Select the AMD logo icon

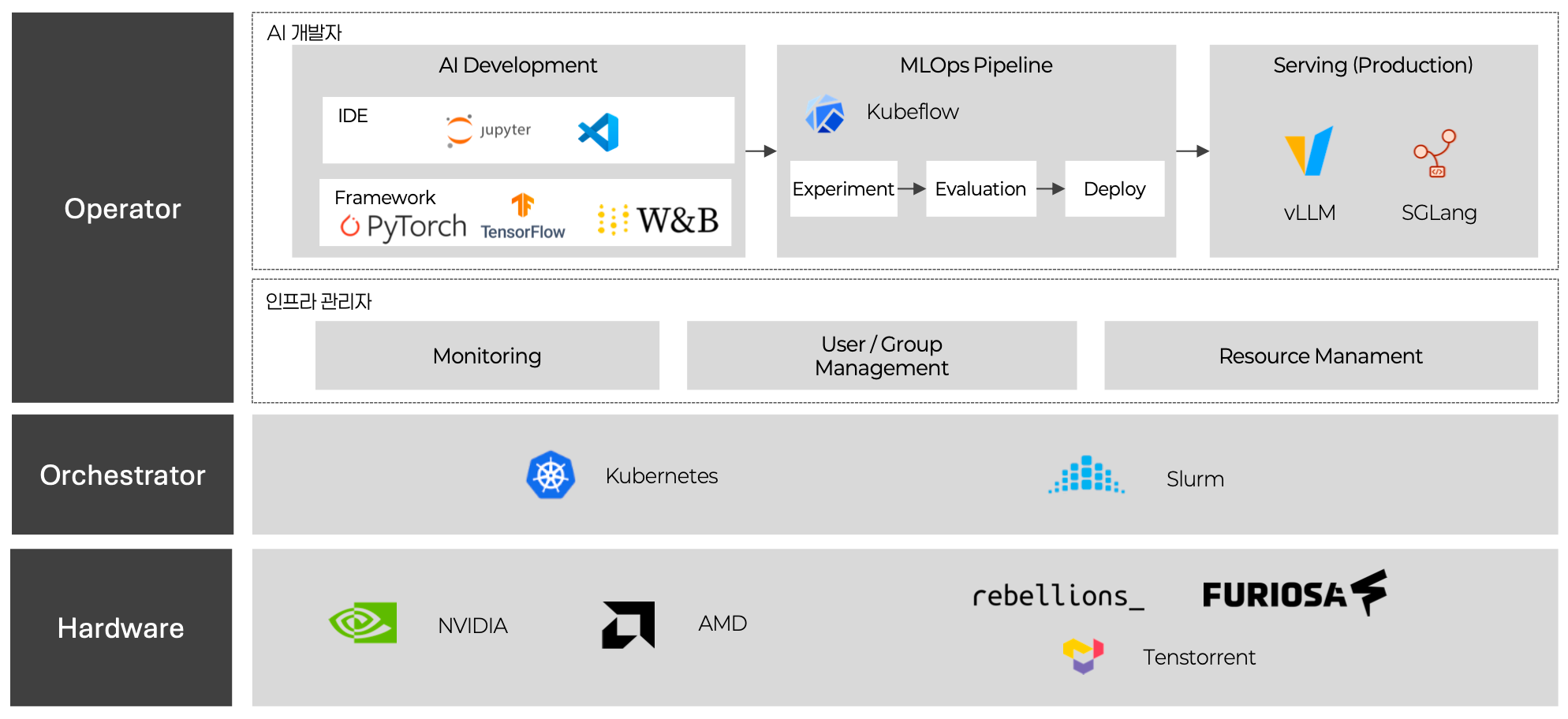629,625
